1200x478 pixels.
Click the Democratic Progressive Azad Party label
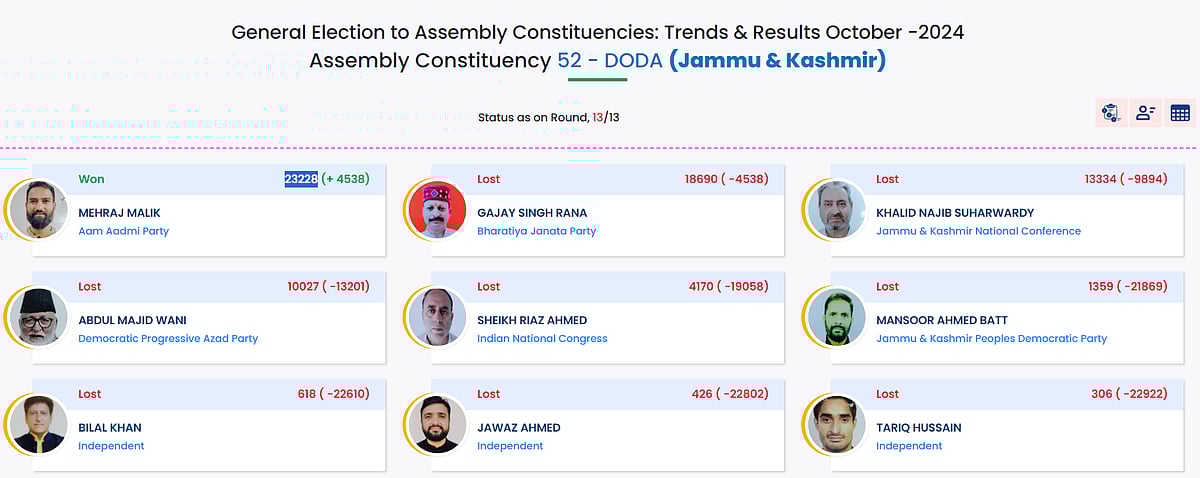click(x=168, y=339)
